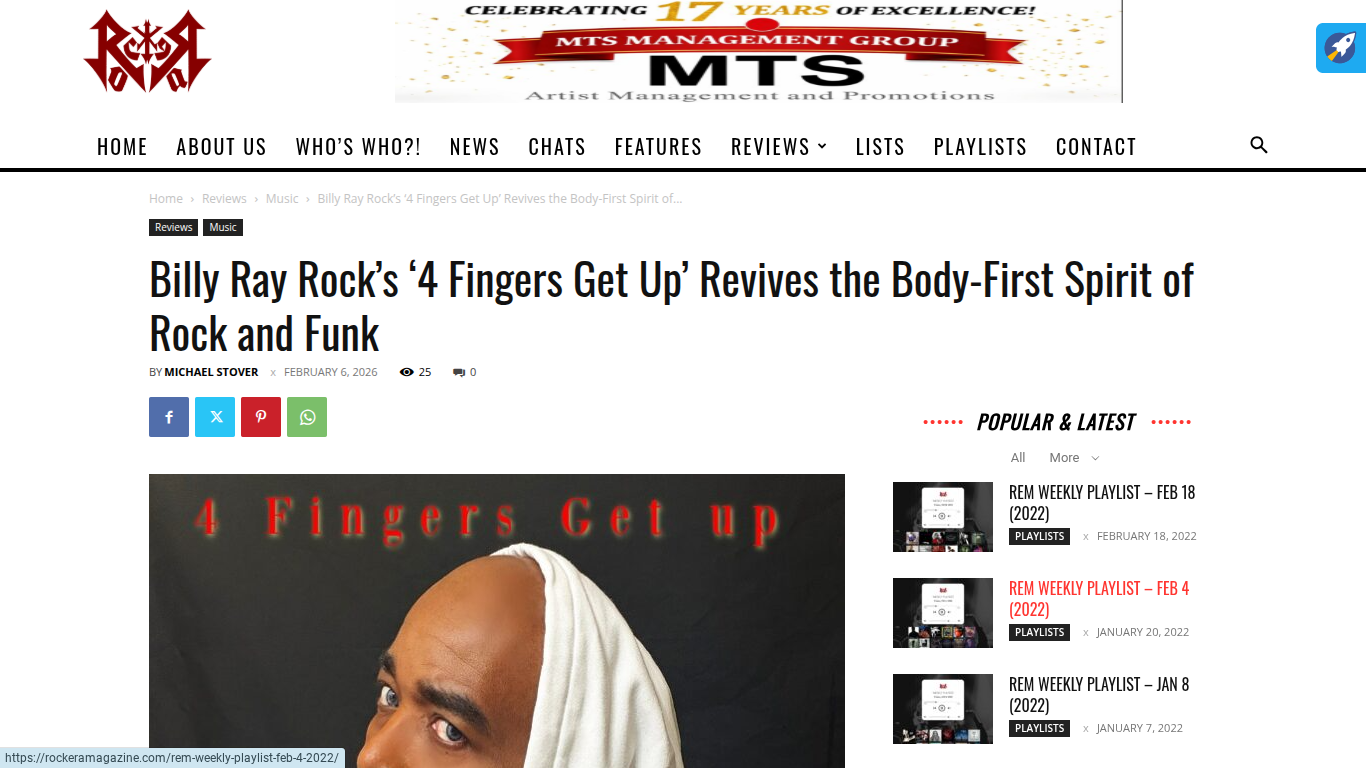Open the search magnifier icon
This screenshot has width=1366, height=768.
tap(1259, 145)
